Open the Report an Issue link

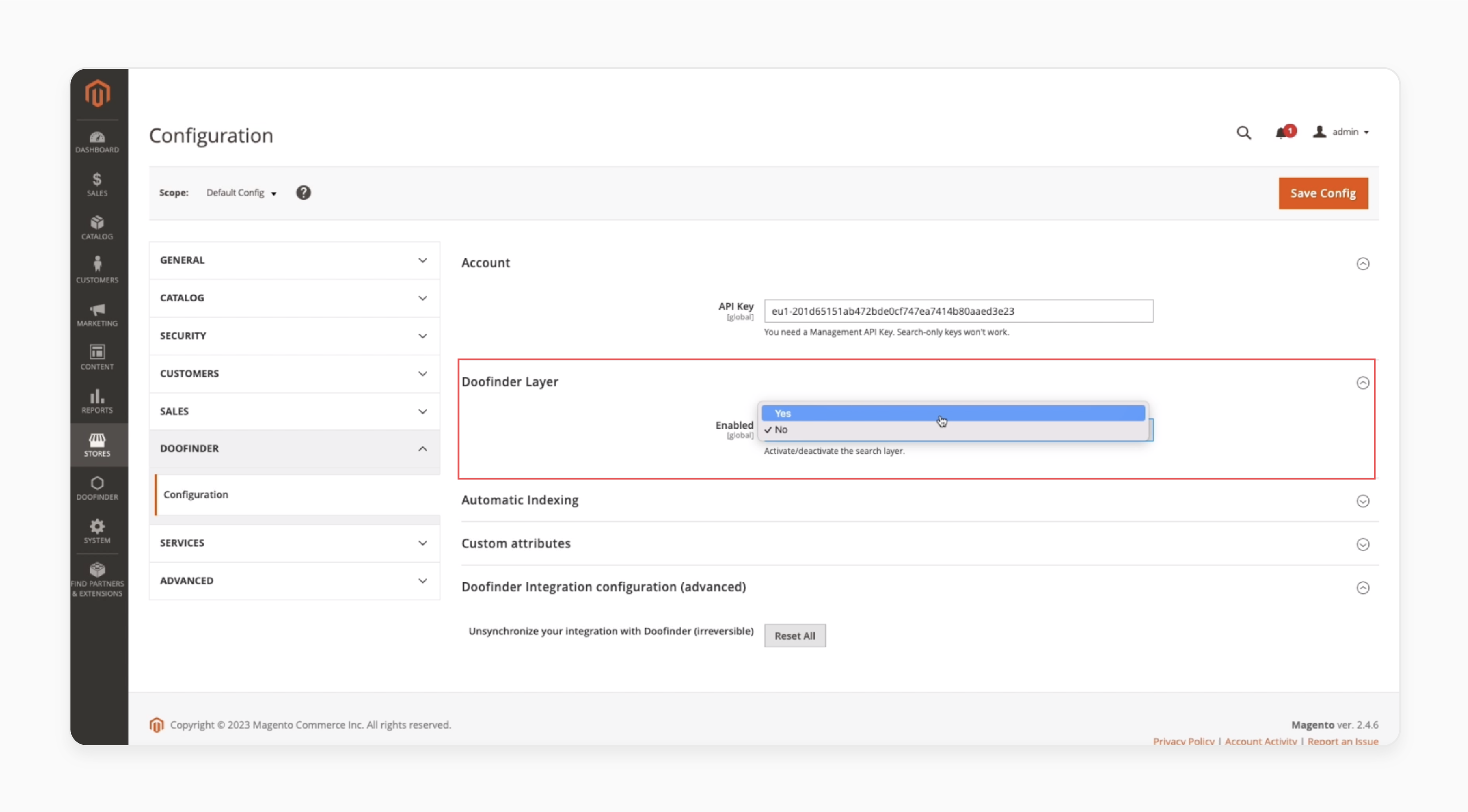click(x=1343, y=741)
